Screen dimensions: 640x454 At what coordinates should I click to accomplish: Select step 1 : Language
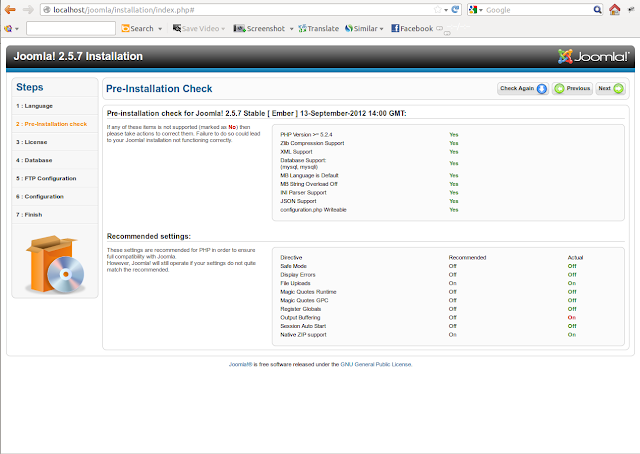tap(34, 106)
